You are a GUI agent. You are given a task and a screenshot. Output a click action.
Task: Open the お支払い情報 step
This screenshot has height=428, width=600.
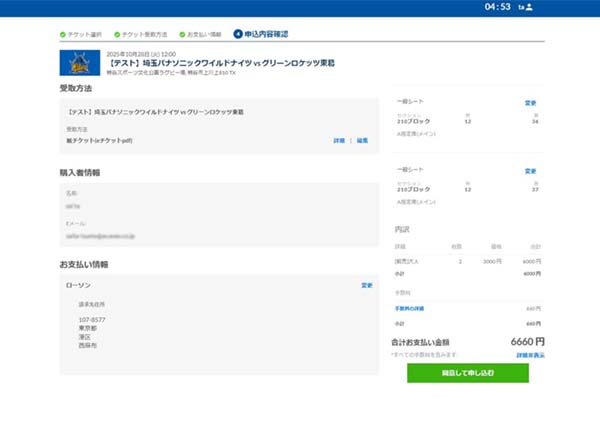(204, 34)
